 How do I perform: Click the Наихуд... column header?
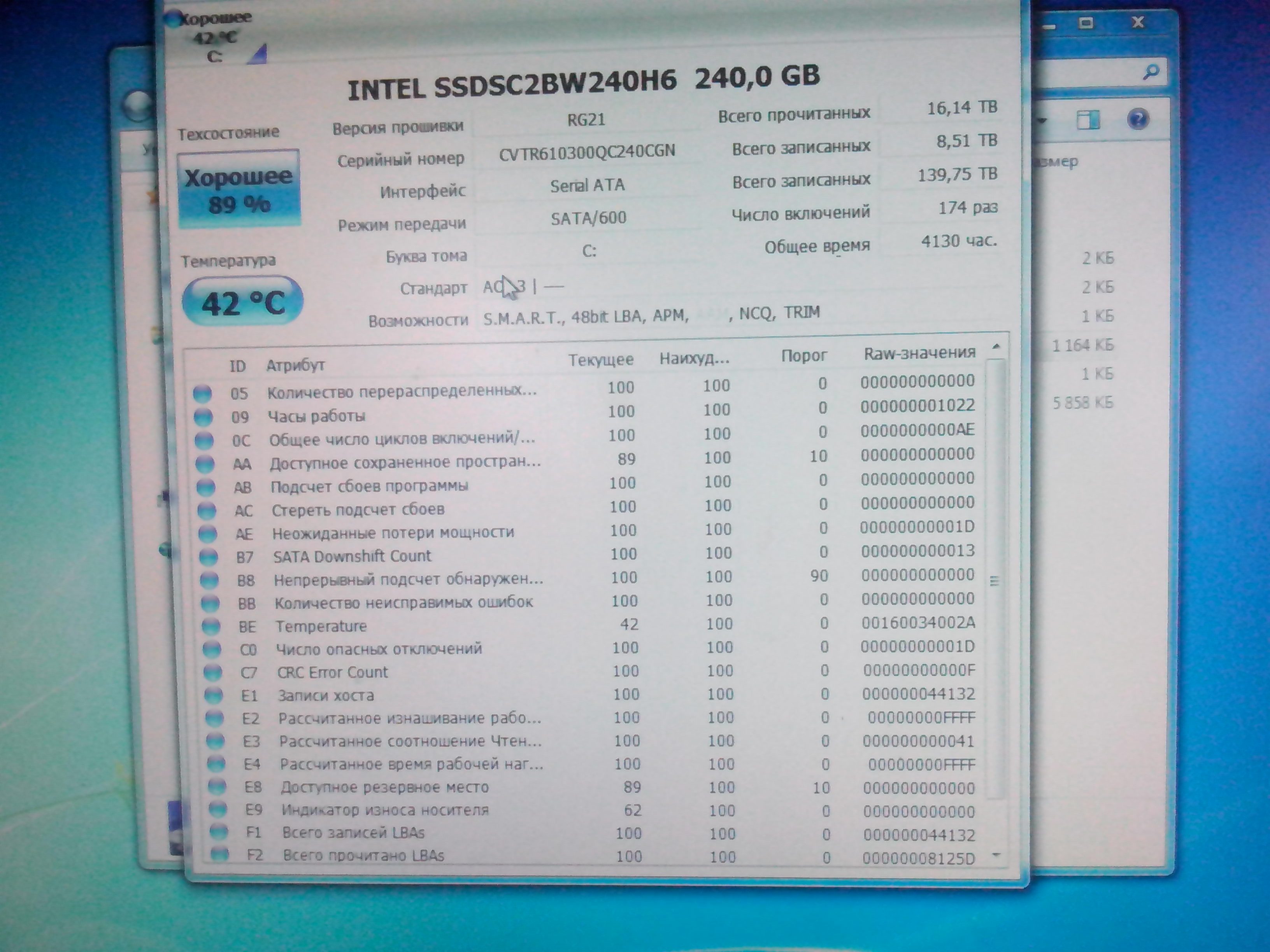(x=694, y=359)
